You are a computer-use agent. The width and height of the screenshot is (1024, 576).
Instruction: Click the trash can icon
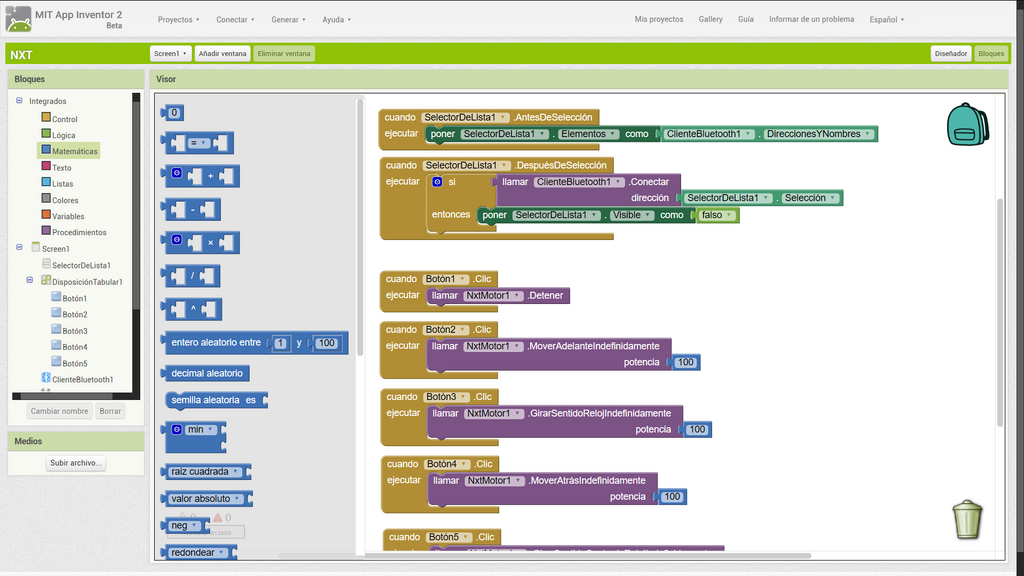tap(967, 519)
